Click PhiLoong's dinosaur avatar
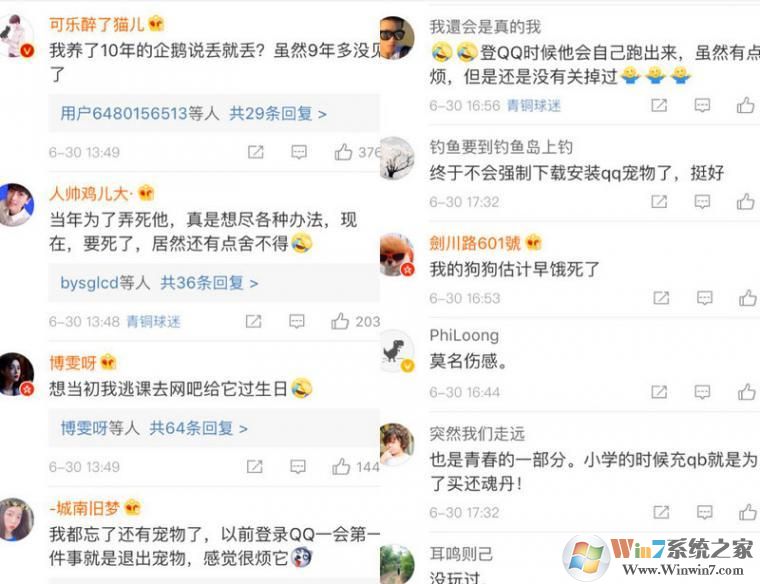Image resolution: width=760 pixels, height=584 pixels. coord(397,351)
